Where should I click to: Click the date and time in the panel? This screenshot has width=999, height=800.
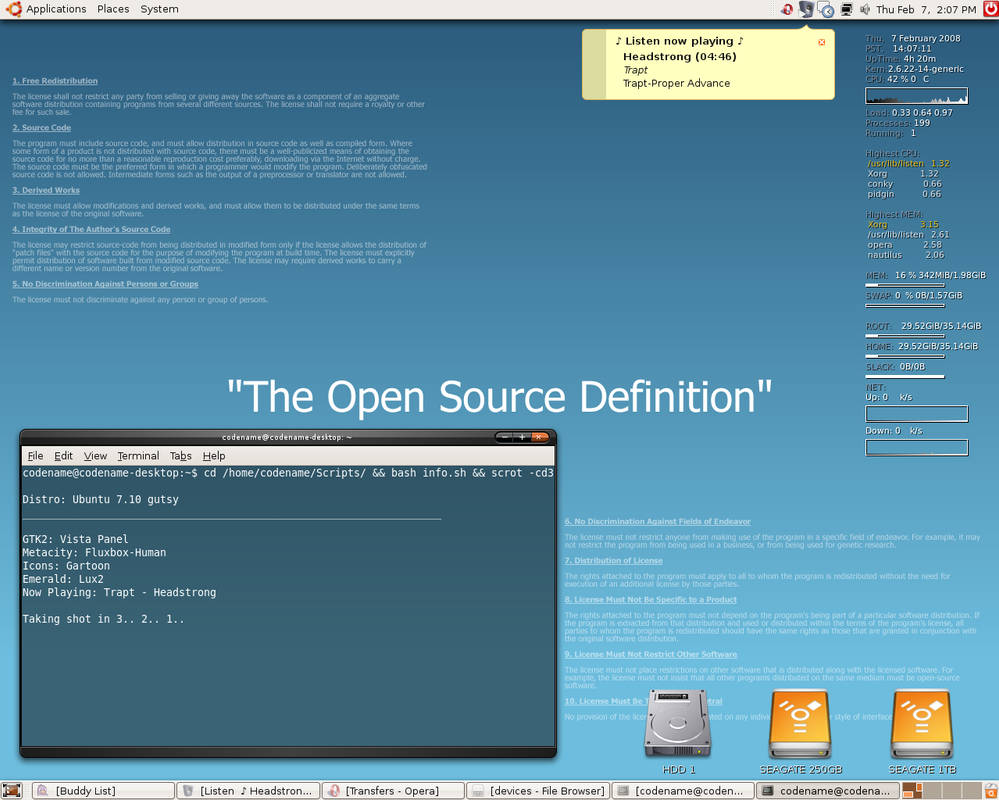click(926, 10)
